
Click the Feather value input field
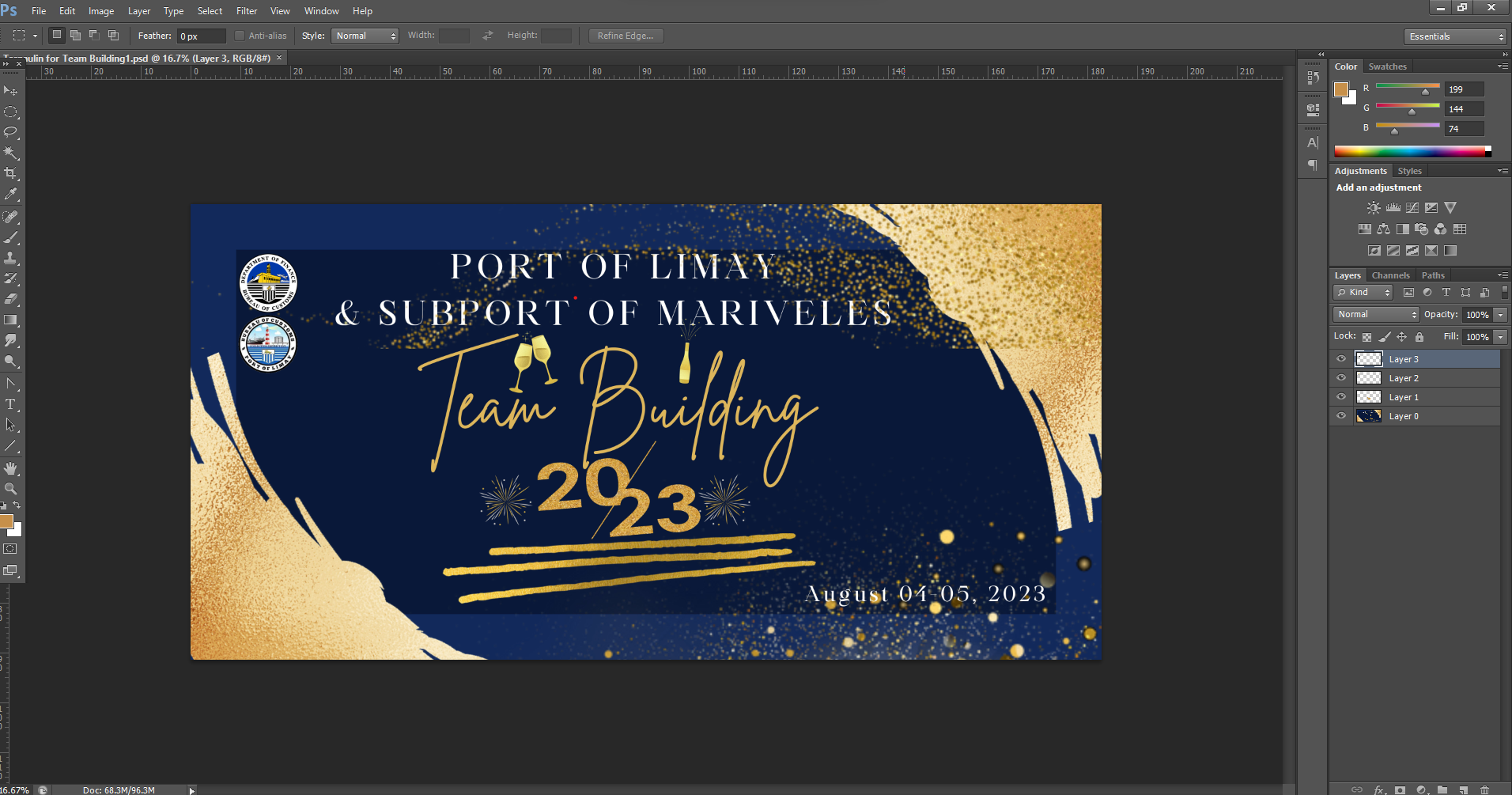coord(201,36)
